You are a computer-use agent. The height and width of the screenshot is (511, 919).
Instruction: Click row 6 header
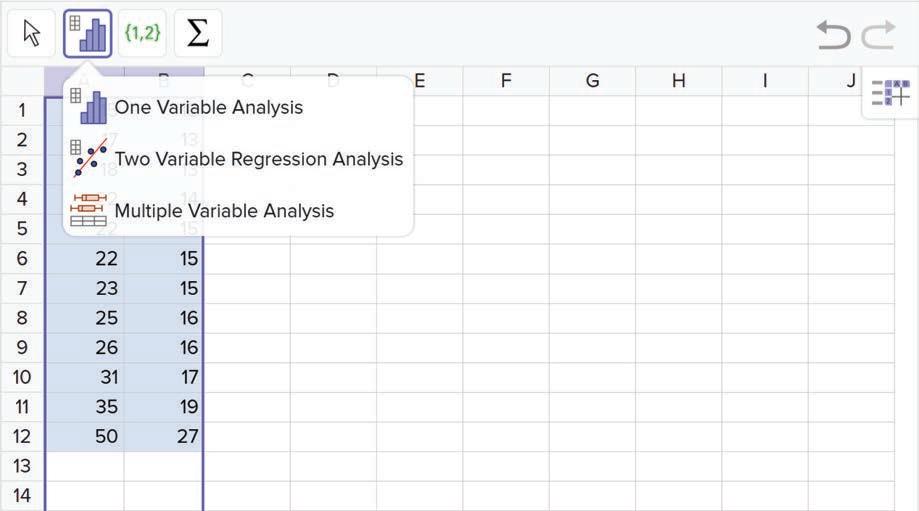pos(22,258)
